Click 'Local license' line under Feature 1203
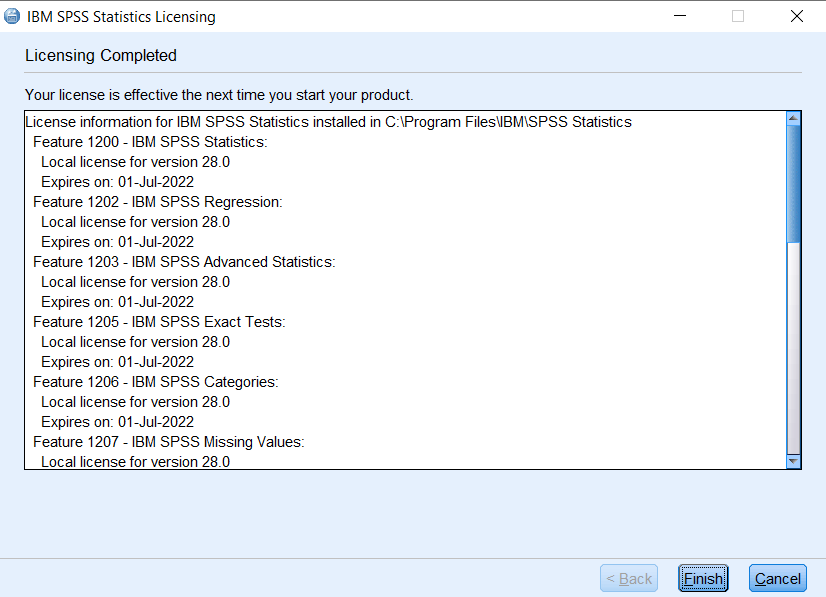Image resolution: width=826 pixels, height=597 pixels. click(135, 282)
